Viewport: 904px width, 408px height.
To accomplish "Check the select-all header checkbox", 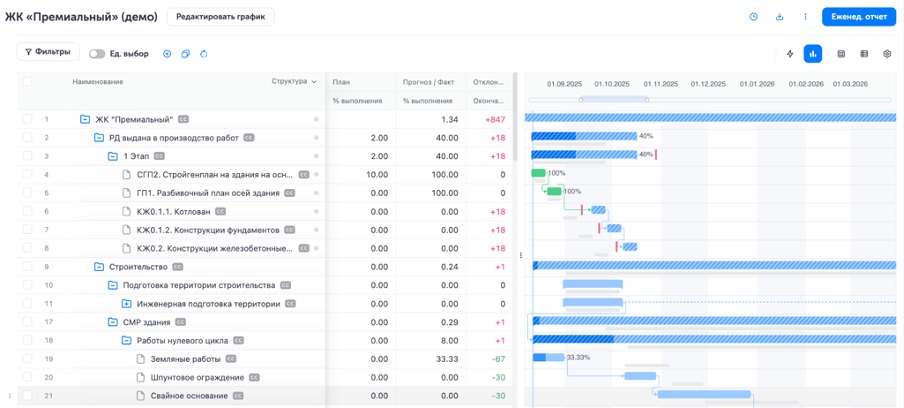I will (27, 82).
